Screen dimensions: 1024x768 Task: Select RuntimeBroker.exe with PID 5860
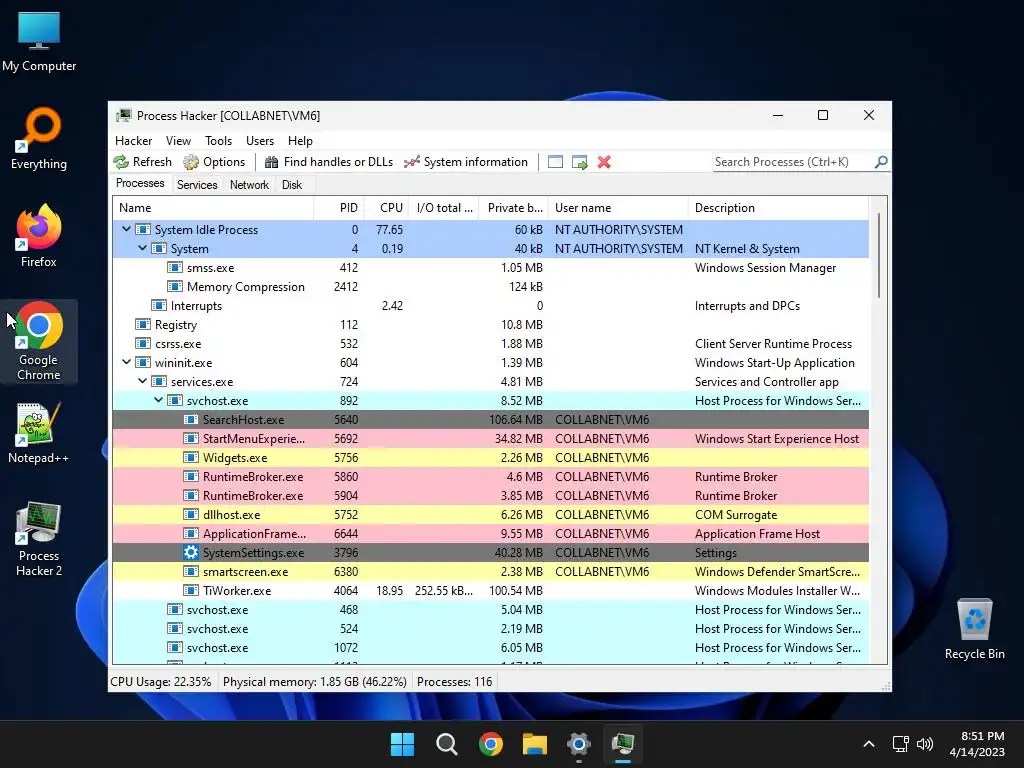(x=490, y=476)
